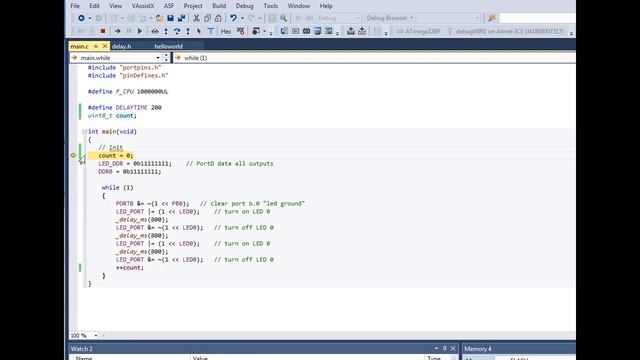This screenshot has height=360, width=640.
Task: Open the Help menu
Action: (x=326, y=6)
